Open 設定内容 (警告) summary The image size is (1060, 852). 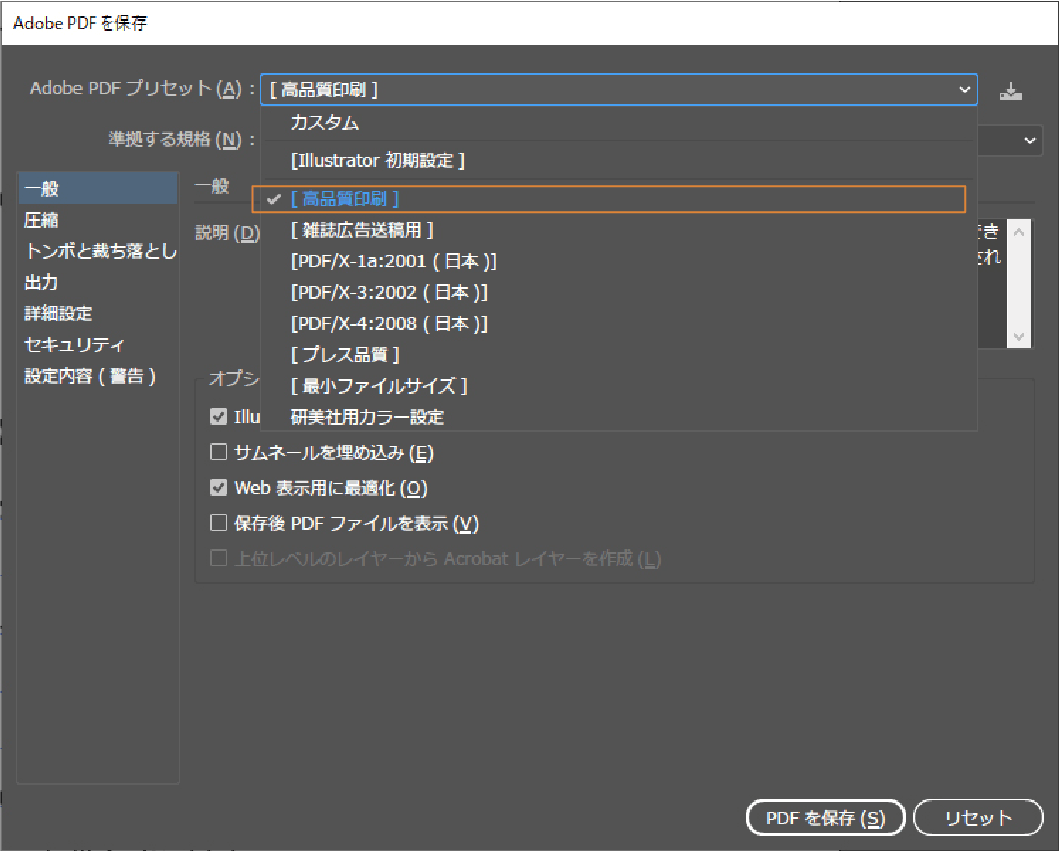(x=97, y=376)
